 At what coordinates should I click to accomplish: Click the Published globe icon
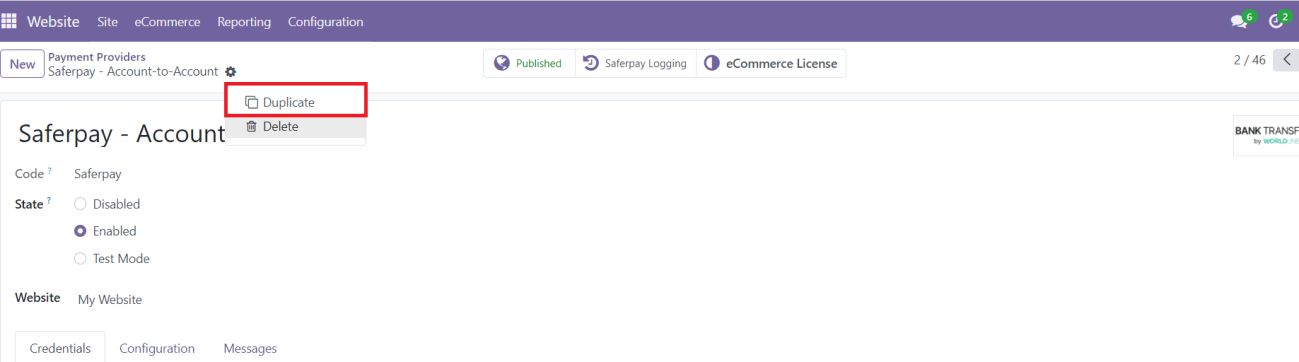click(x=502, y=63)
